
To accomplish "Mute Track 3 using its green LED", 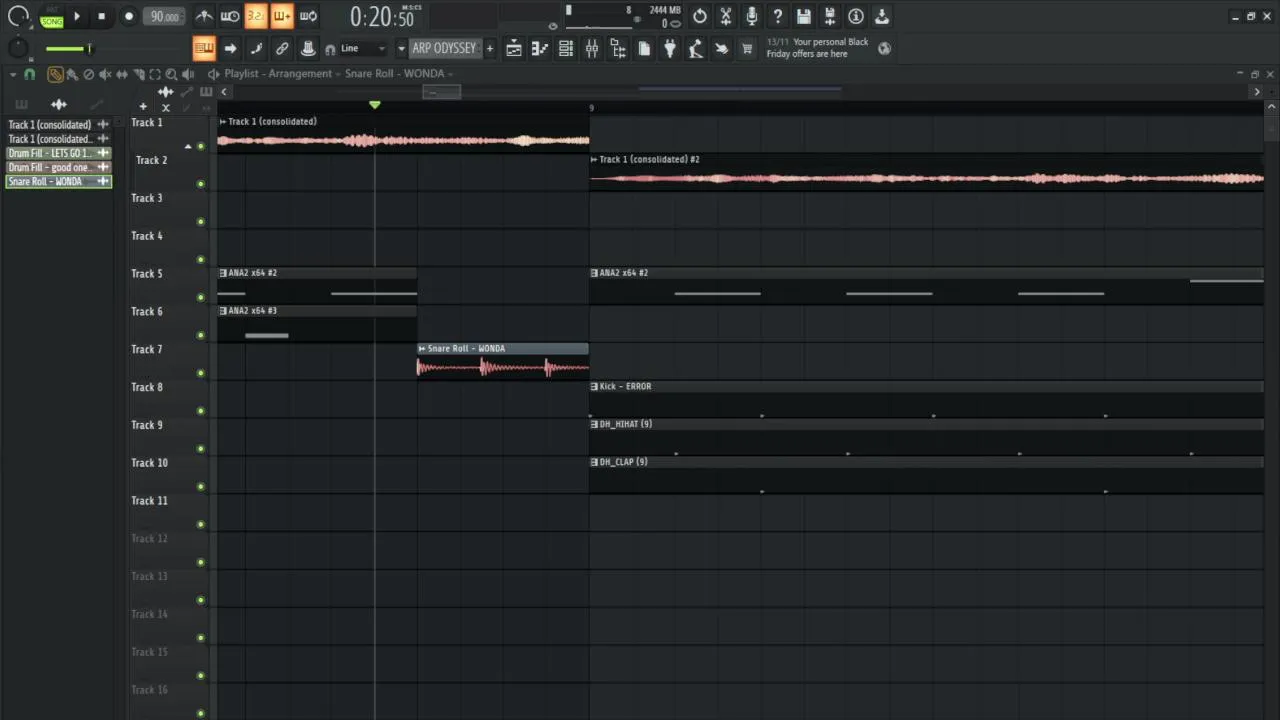I will tap(201, 222).
